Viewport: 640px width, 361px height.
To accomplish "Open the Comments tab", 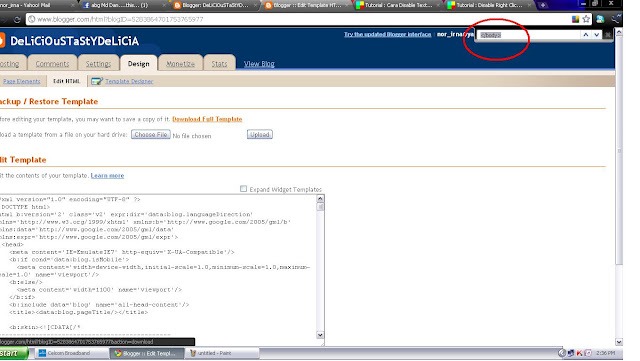I will click(x=52, y=64).
